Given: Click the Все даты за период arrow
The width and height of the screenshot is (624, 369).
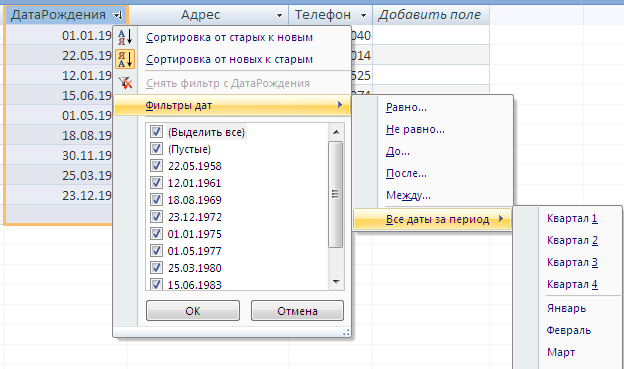Looking at the screenshot, I should [x=501, y=219].
